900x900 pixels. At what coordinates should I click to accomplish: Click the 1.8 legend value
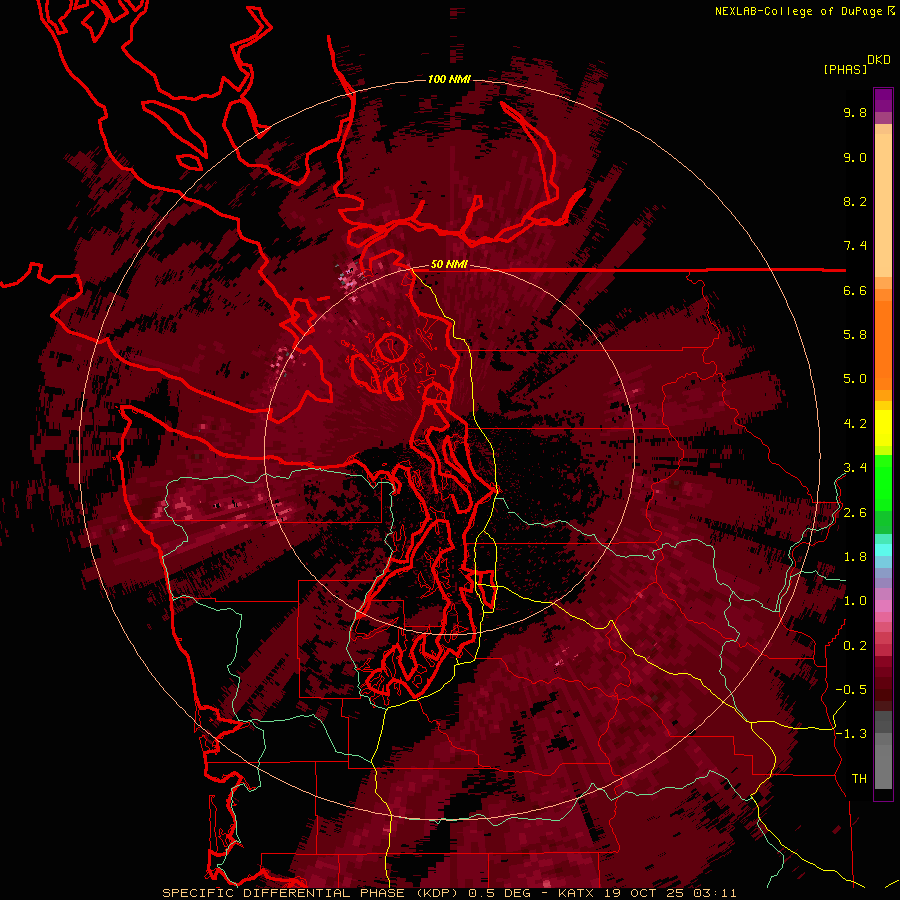[x=855, y=557]
